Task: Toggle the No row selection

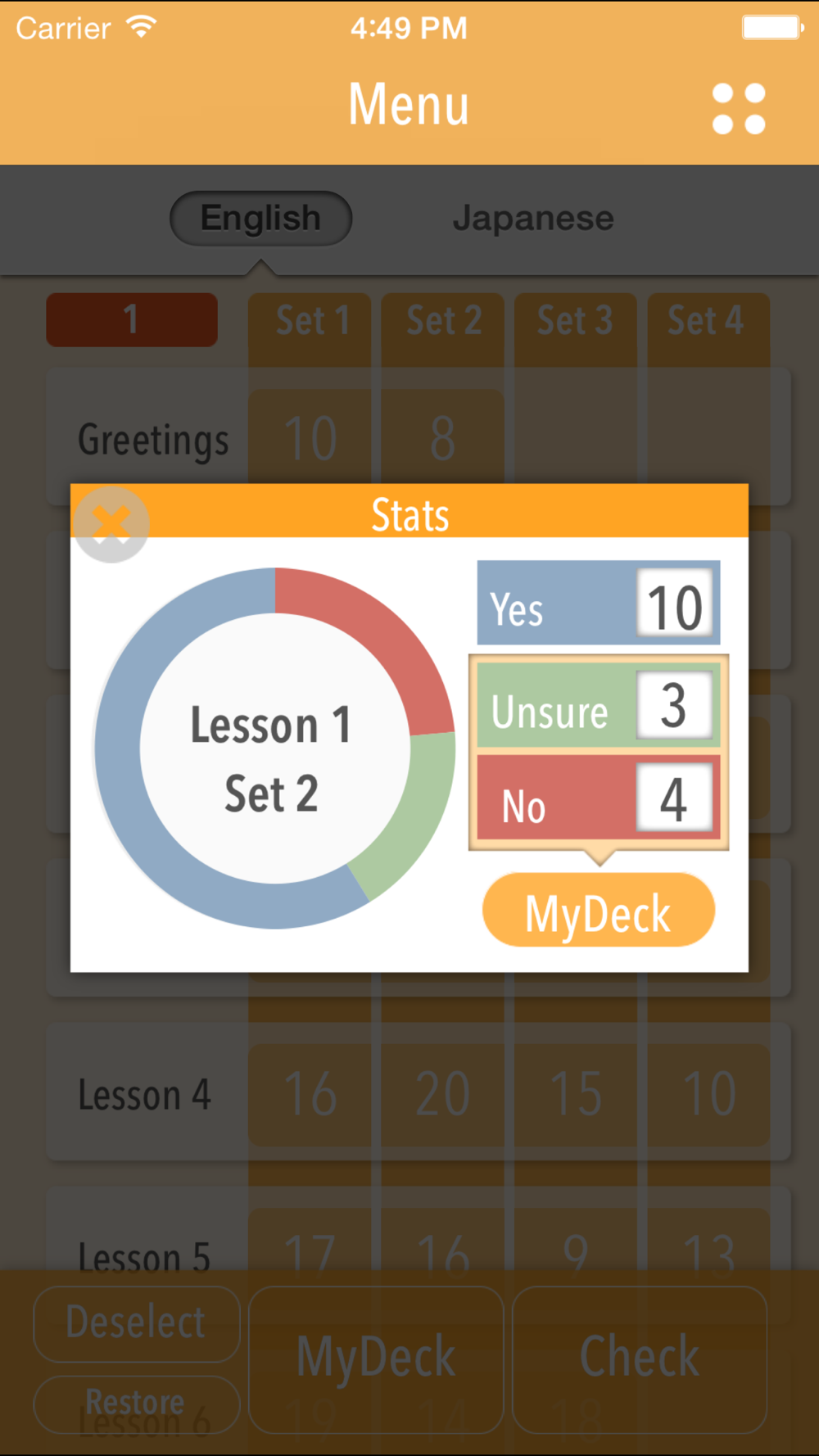Action: click(599, 798)
